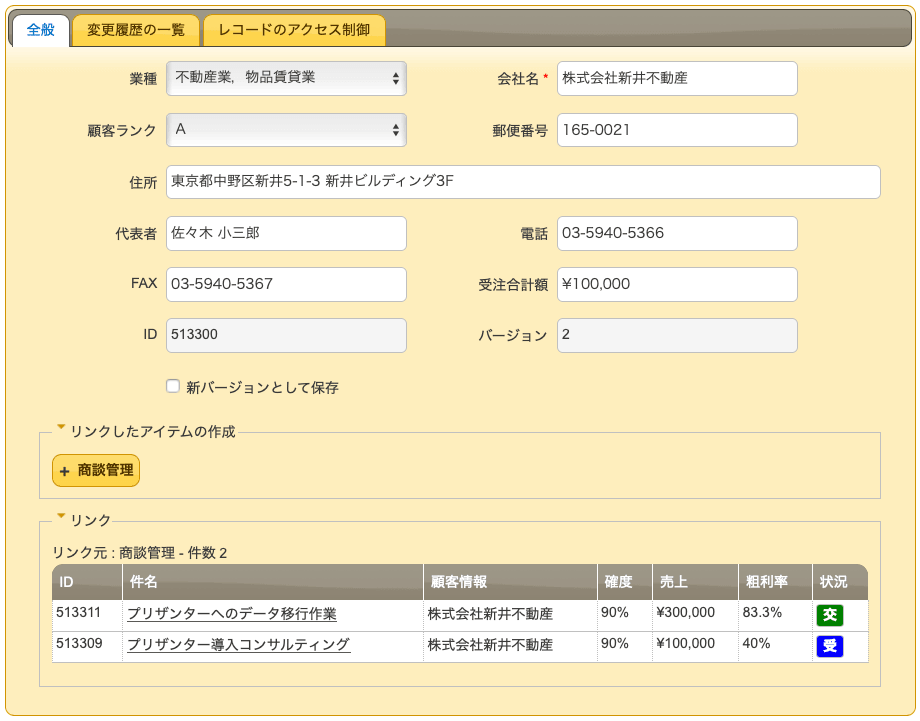Click the 83.3% margin cell
This screenshot has height=721, width=920.
[x=776, y=615]
